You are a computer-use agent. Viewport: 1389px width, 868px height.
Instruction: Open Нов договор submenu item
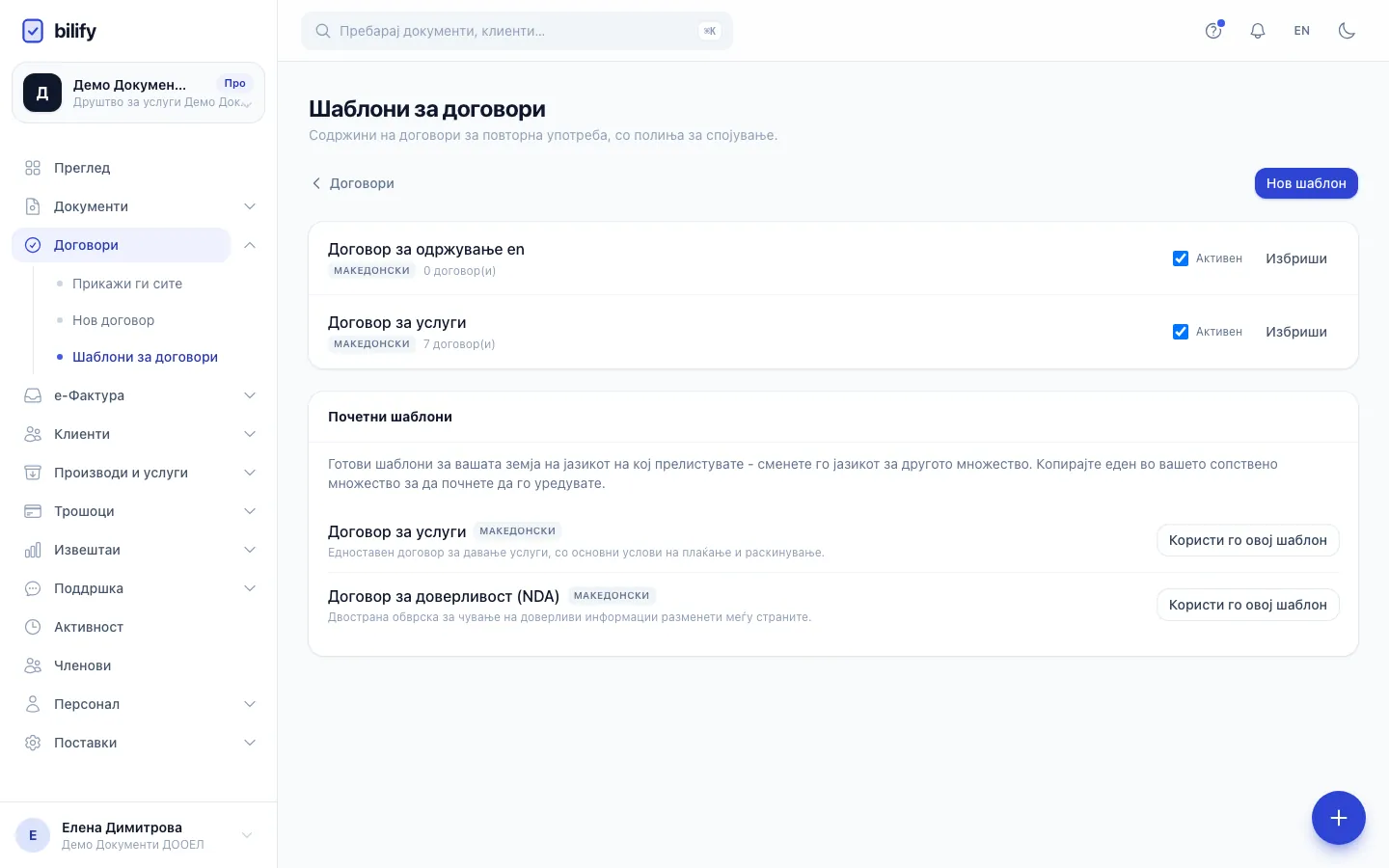pos(113,320)
